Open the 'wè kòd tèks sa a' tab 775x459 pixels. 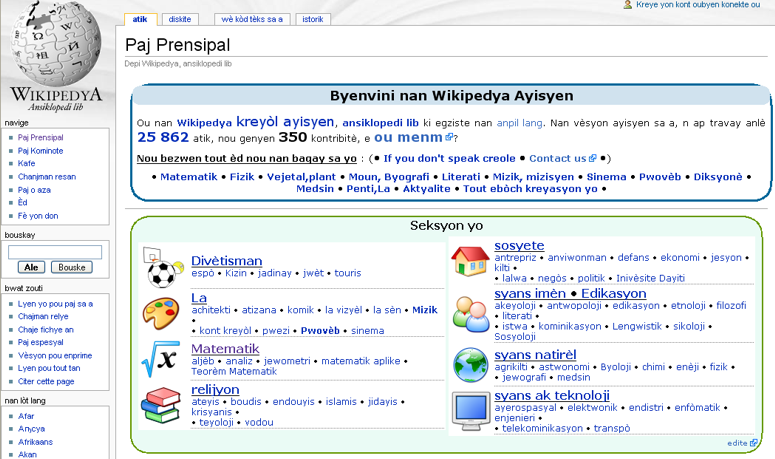[252, 19]
